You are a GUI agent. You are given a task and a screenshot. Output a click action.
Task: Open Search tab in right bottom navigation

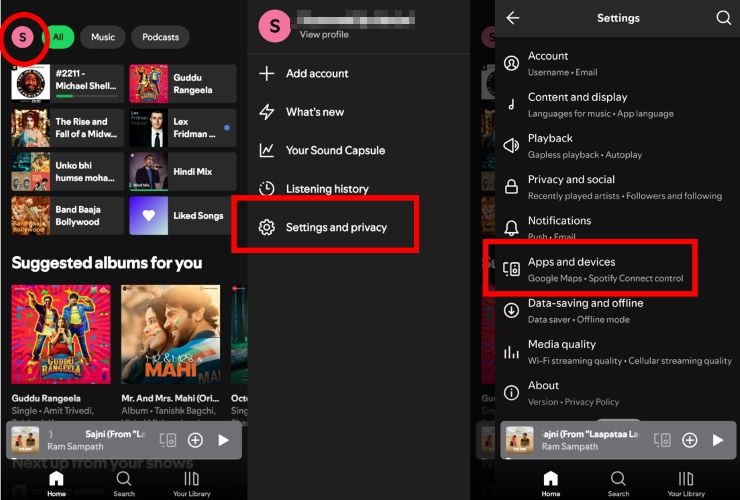point(619,483)
